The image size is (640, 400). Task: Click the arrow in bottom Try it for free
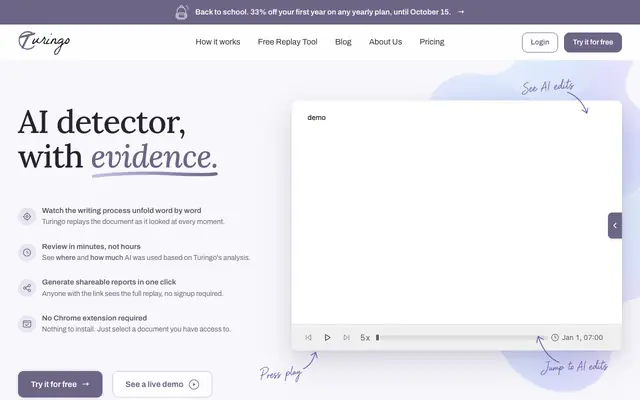pyautogui.click(x=86, y=384)
